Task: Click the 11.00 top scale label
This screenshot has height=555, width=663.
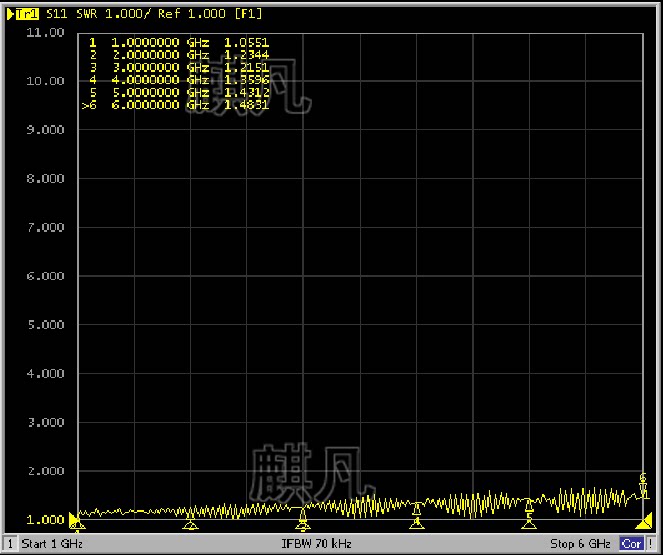Action: point(45,33)
